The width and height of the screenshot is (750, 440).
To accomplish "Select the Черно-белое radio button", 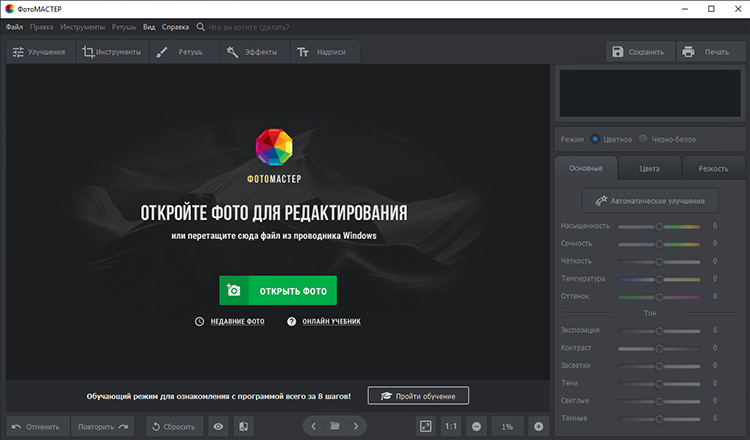I will (643, 139).
